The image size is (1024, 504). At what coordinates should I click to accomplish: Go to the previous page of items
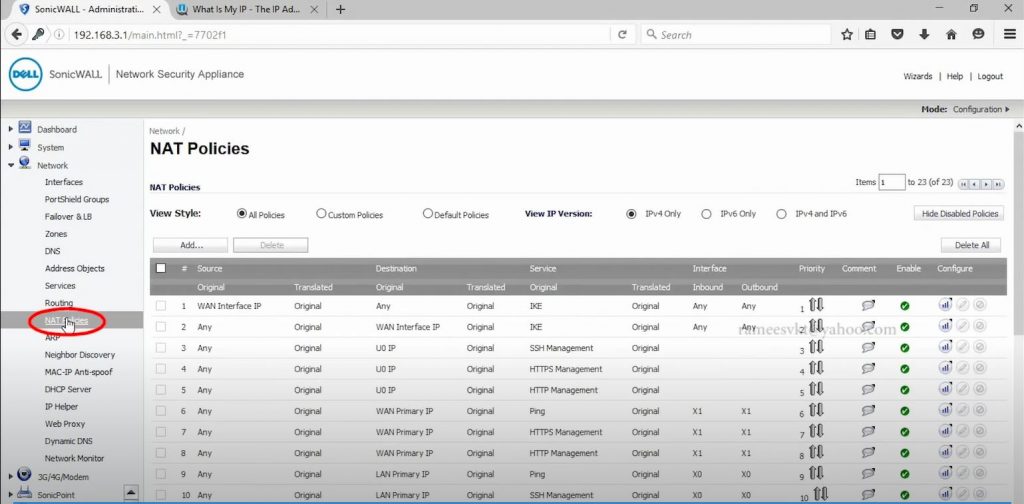(x=975, y=185)
